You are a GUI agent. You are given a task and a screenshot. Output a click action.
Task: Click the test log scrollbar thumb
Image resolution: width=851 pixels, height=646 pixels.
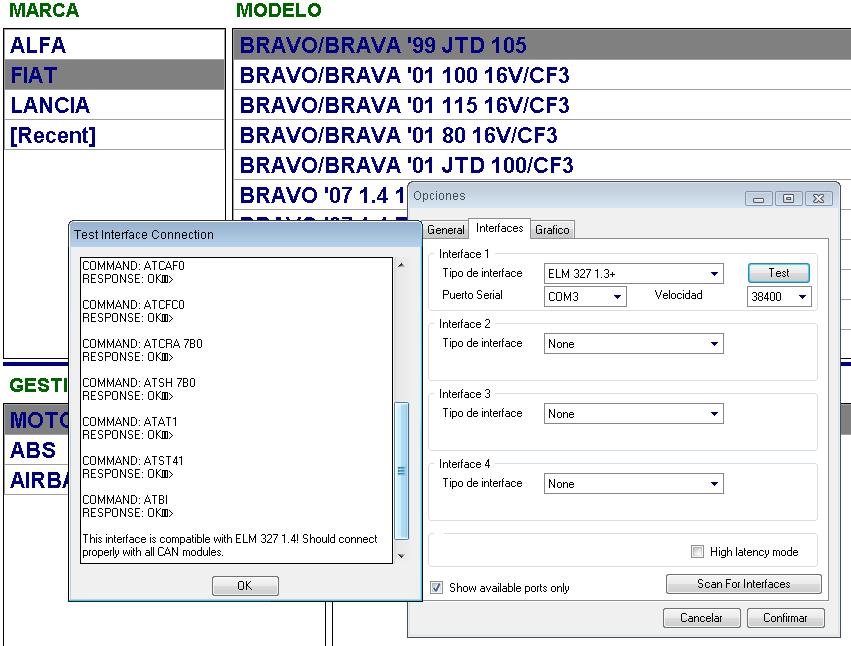(401, 471)
